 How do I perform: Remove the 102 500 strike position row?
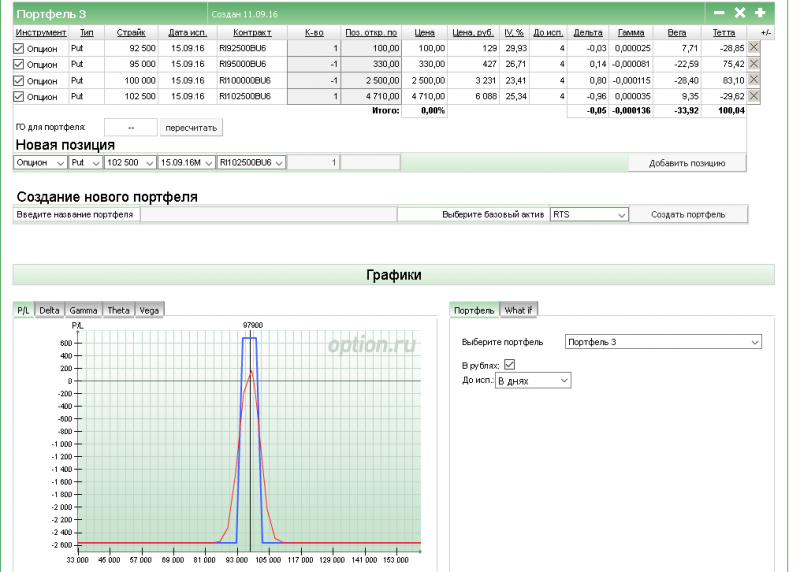click(754, 96)
